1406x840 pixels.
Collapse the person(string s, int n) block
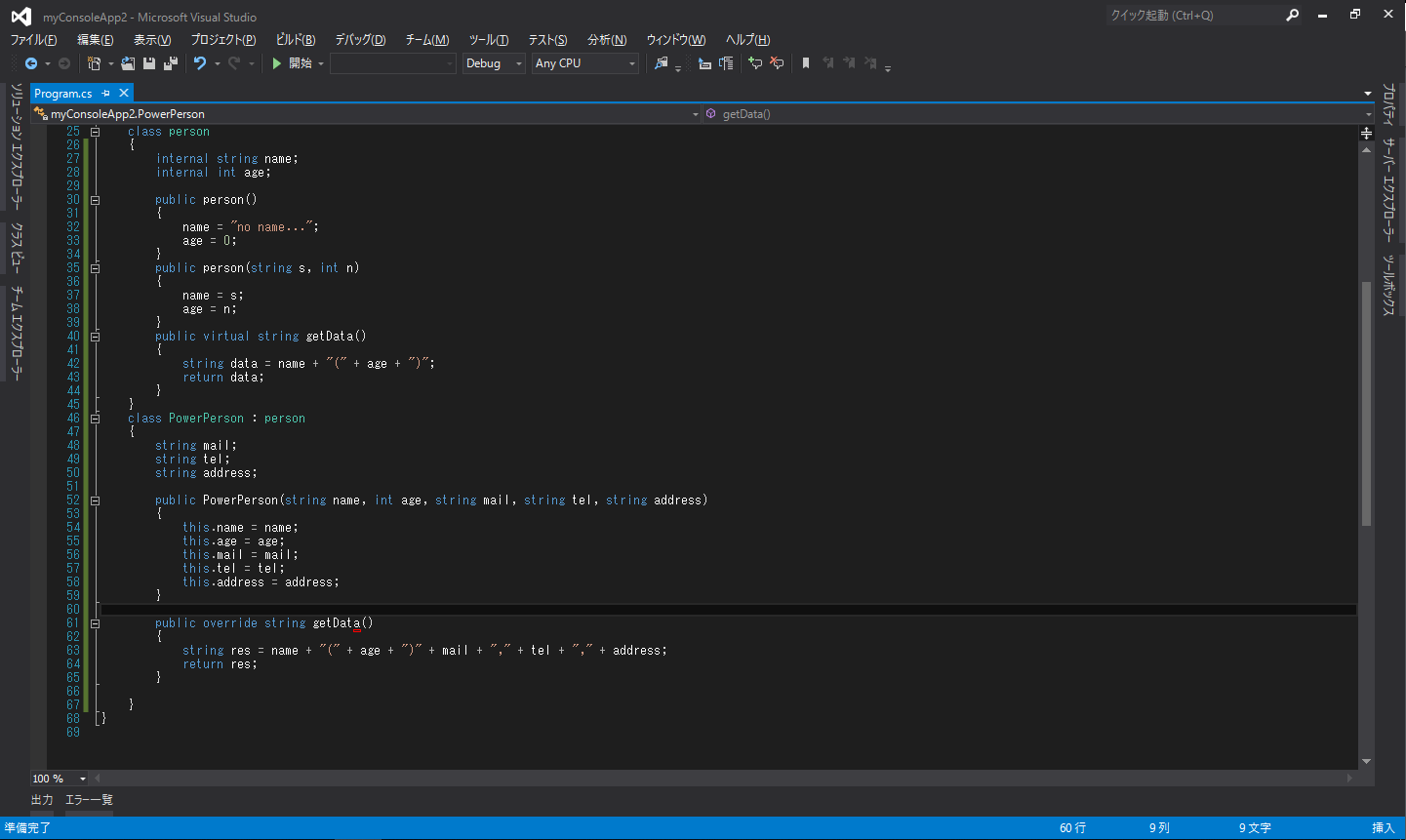pyautogui.click(x=95, y=268)
